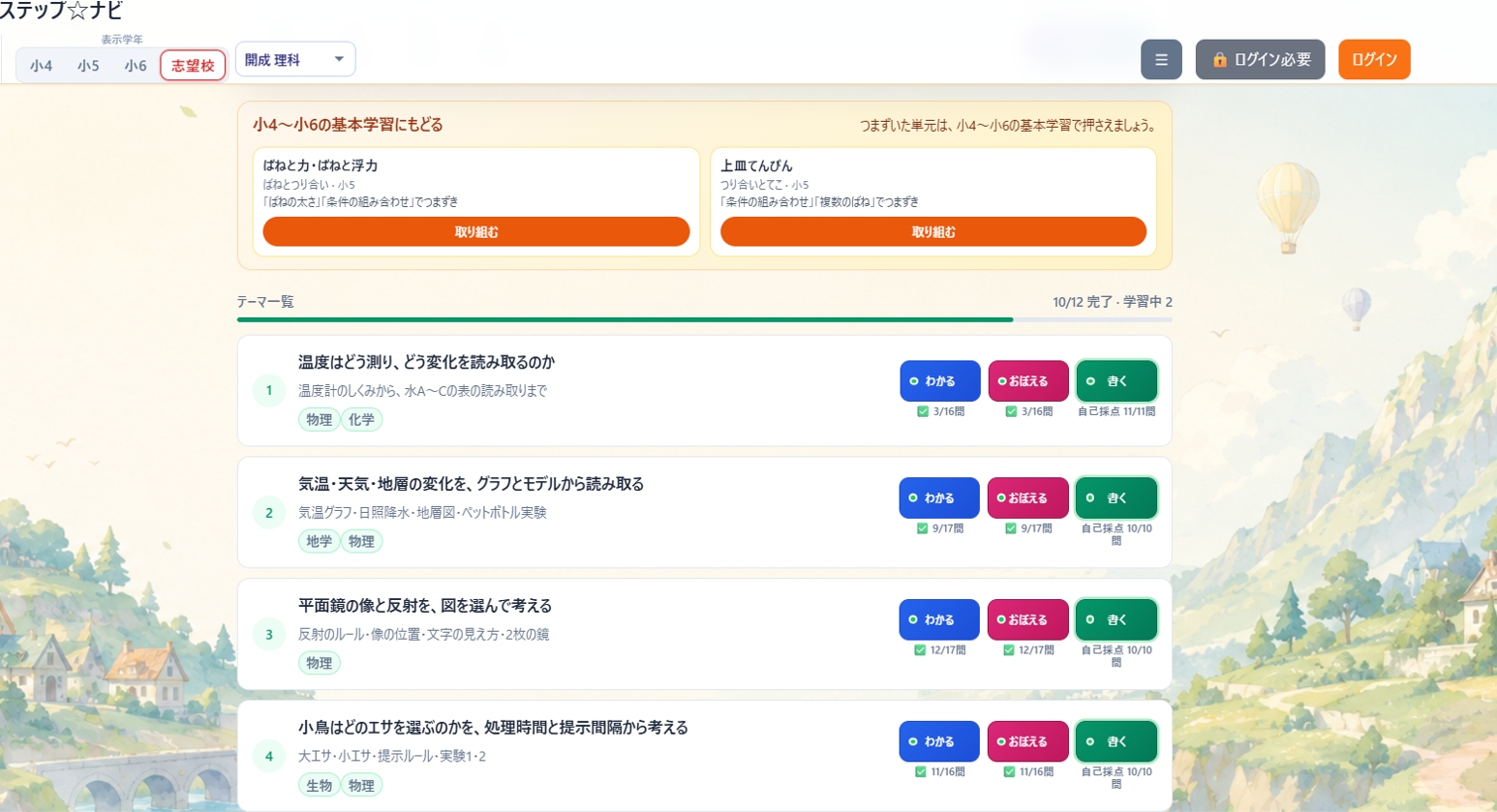Image resolution: width=1497 pixels, height=812 pixels.
Task: Click the 小4〜小6の基本学習にもどる heading
Action: pyautogui.click(x=348, y=125)
